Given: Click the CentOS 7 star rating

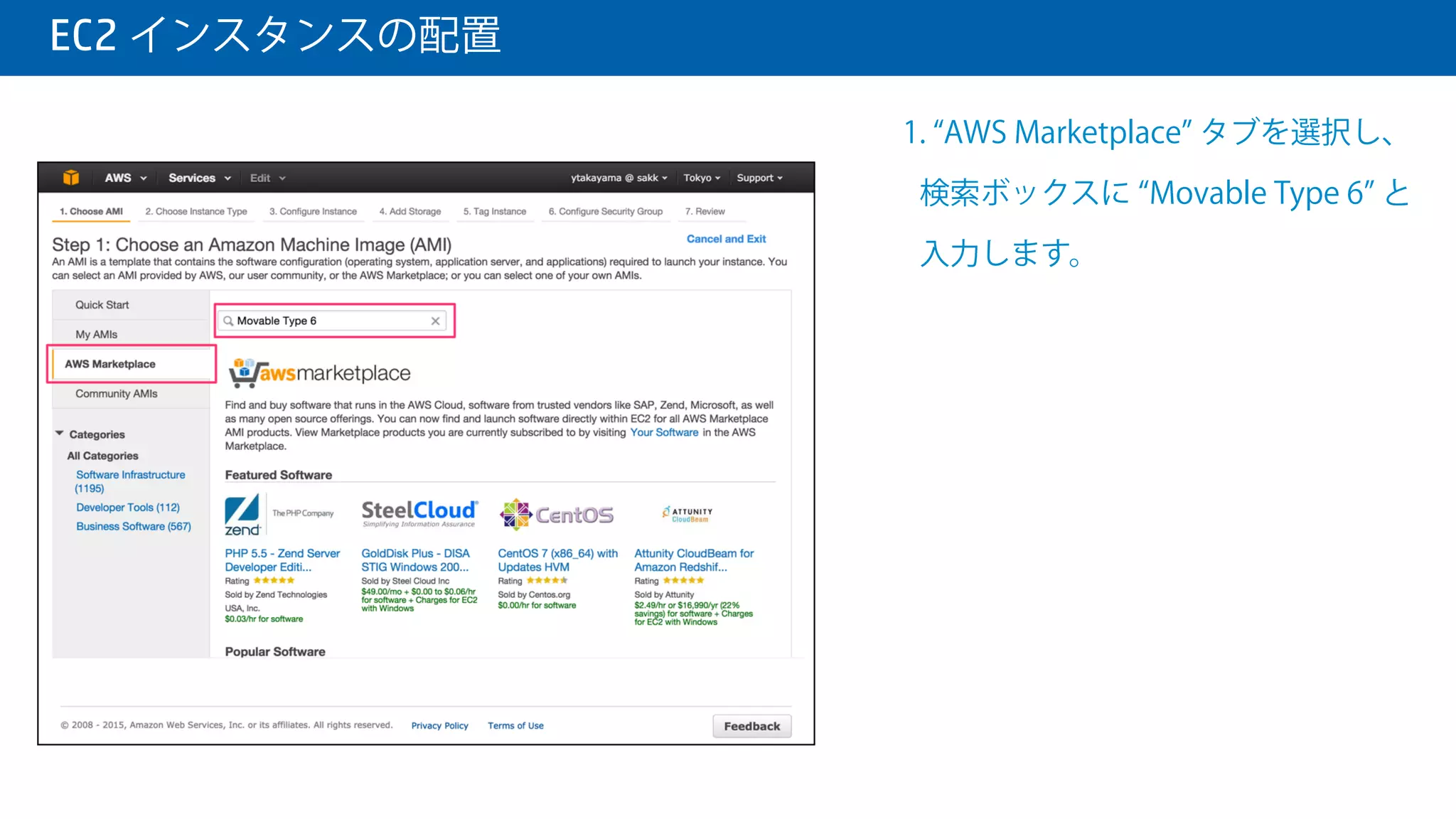Looking at the screenshot, I should click(x=547, y=581).
